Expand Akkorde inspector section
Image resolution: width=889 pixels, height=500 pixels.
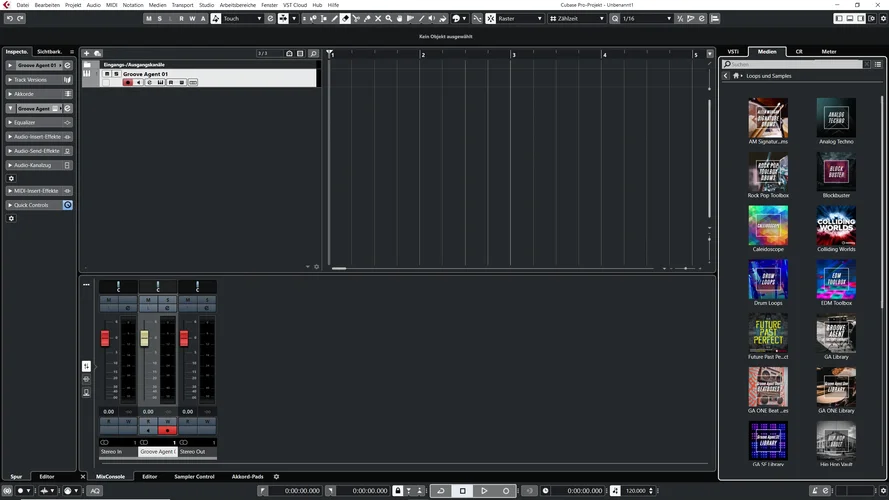pos(10,94)
